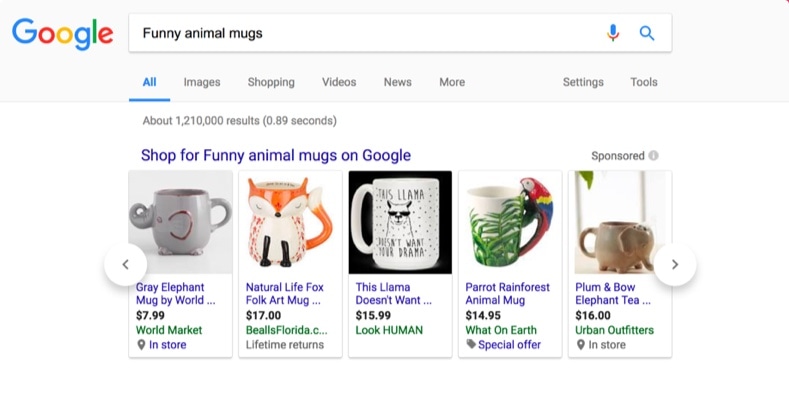Click inside the search text field
This screenshot has width=789, height=412.
click(x=367, y=33)
